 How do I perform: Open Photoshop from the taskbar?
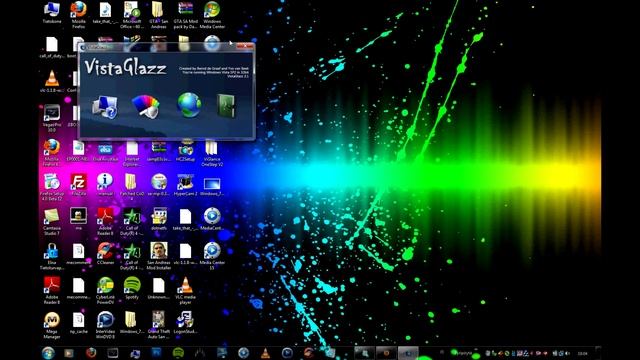(x=156, y=353)
